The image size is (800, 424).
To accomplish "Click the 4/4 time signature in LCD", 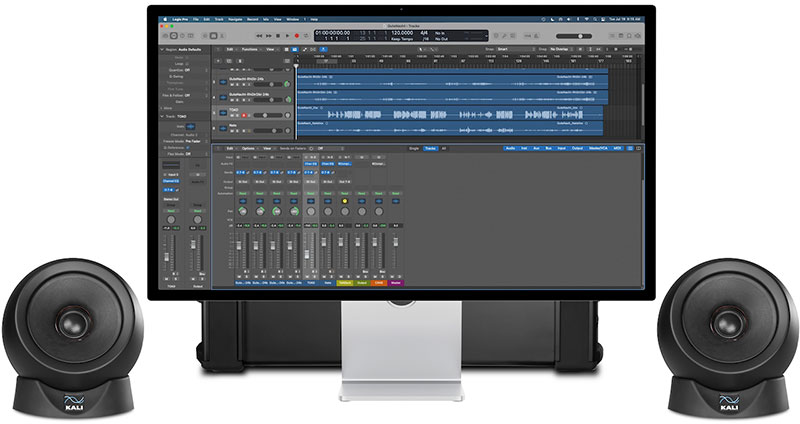I will pos(424,33).
